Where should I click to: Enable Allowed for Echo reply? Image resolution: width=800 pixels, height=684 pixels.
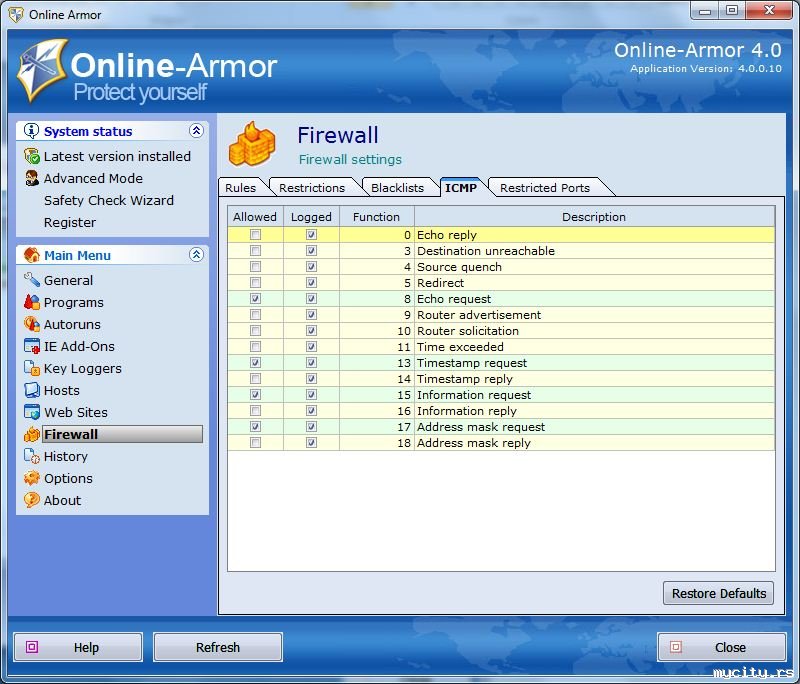255,235
